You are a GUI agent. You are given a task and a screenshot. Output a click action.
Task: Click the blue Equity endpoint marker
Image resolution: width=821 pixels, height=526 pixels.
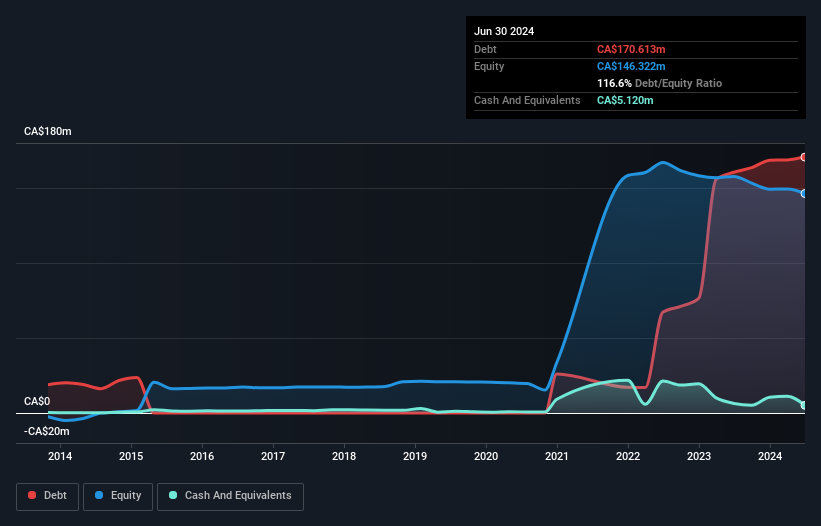point(804,194)
